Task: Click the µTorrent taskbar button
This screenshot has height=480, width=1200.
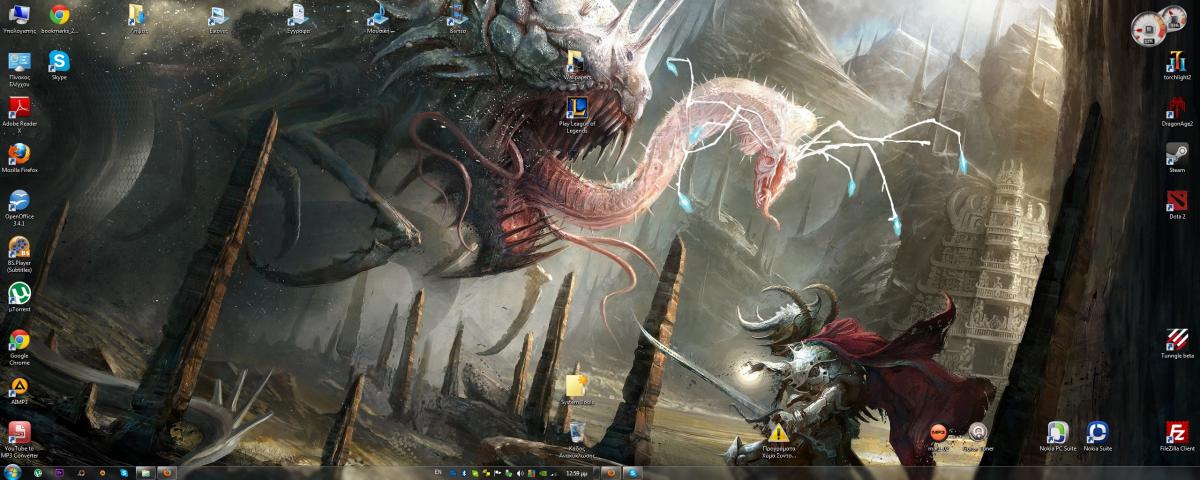Action: pos(38,471)
